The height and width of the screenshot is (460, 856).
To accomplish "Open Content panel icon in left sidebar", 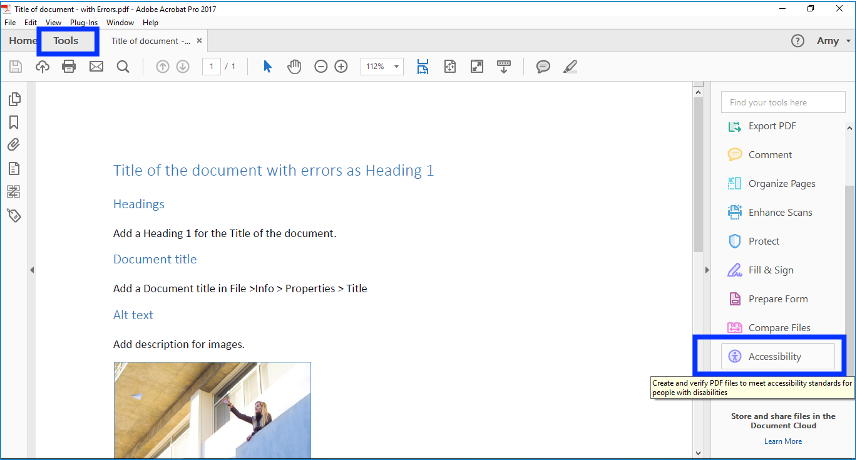I will (x=14, y=169).
